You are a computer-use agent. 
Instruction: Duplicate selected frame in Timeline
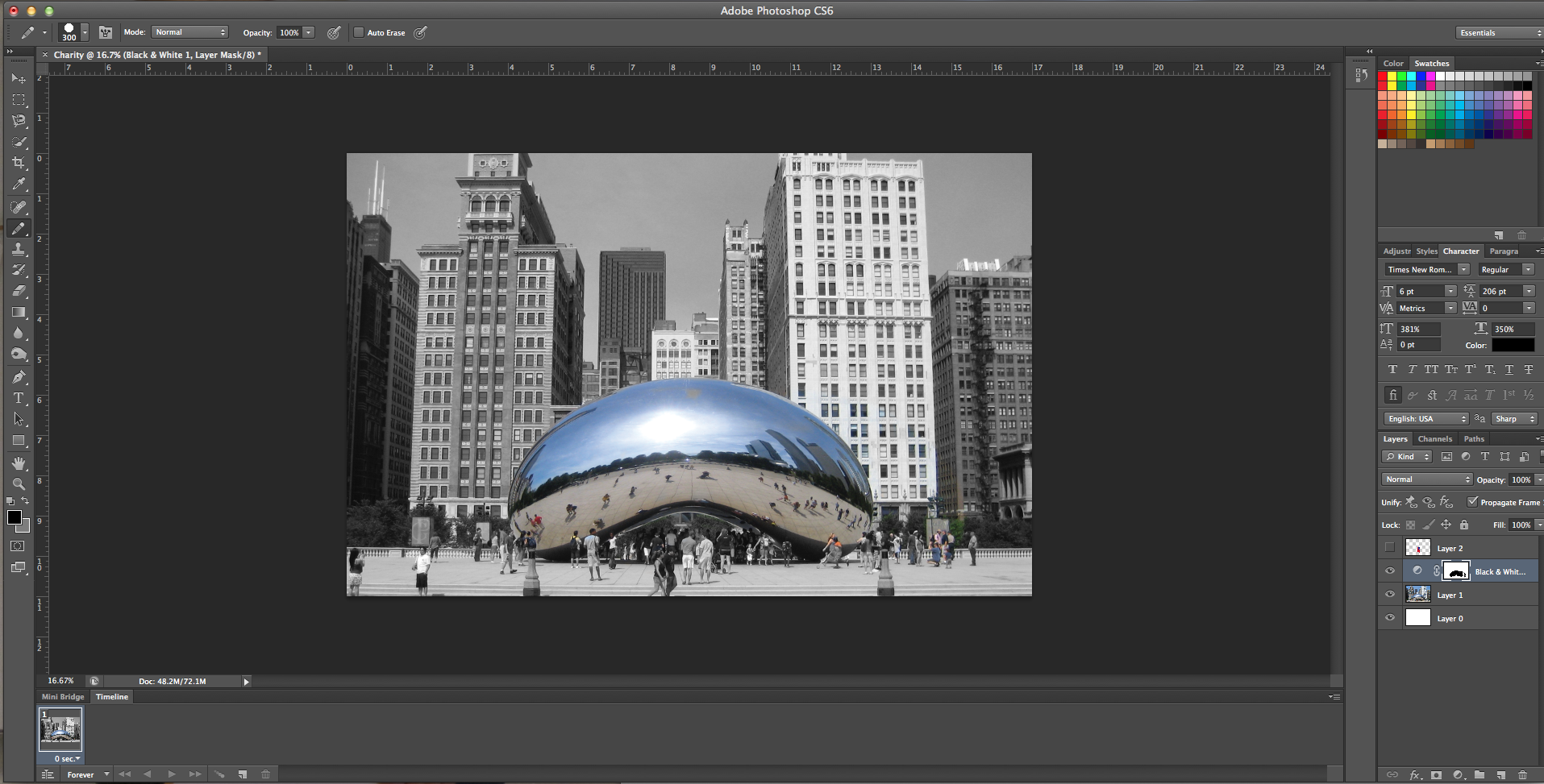243,774
